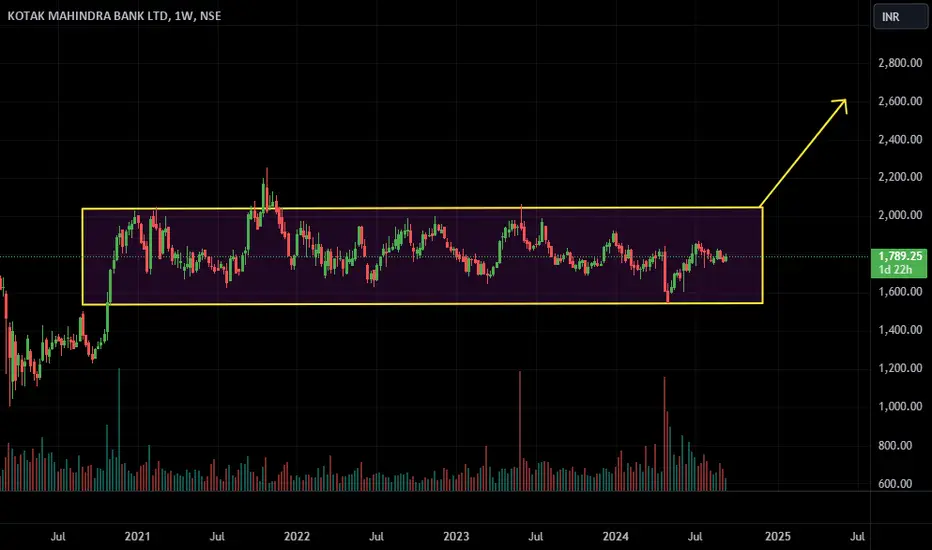Image resolution: width=932 pixels, height=550 pixels.
Task: Click the 1,600.00 price axis label
Action: pos(900,291)
